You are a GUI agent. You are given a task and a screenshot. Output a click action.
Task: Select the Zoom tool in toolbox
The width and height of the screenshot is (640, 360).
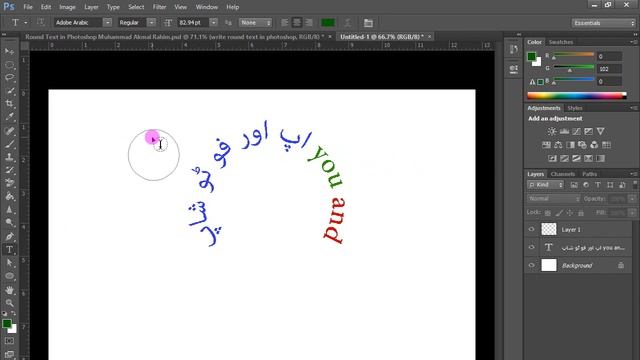[x=9, y=302]
